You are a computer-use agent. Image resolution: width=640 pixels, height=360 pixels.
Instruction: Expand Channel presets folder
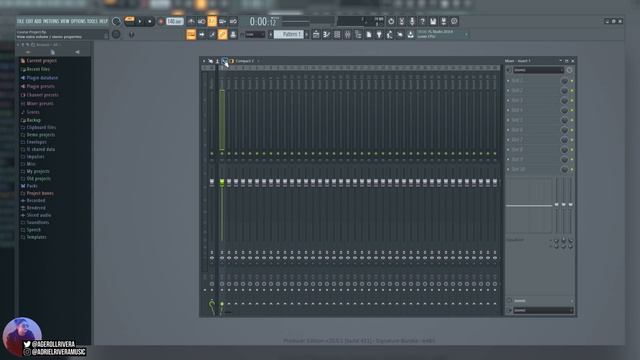coord(40,95)
